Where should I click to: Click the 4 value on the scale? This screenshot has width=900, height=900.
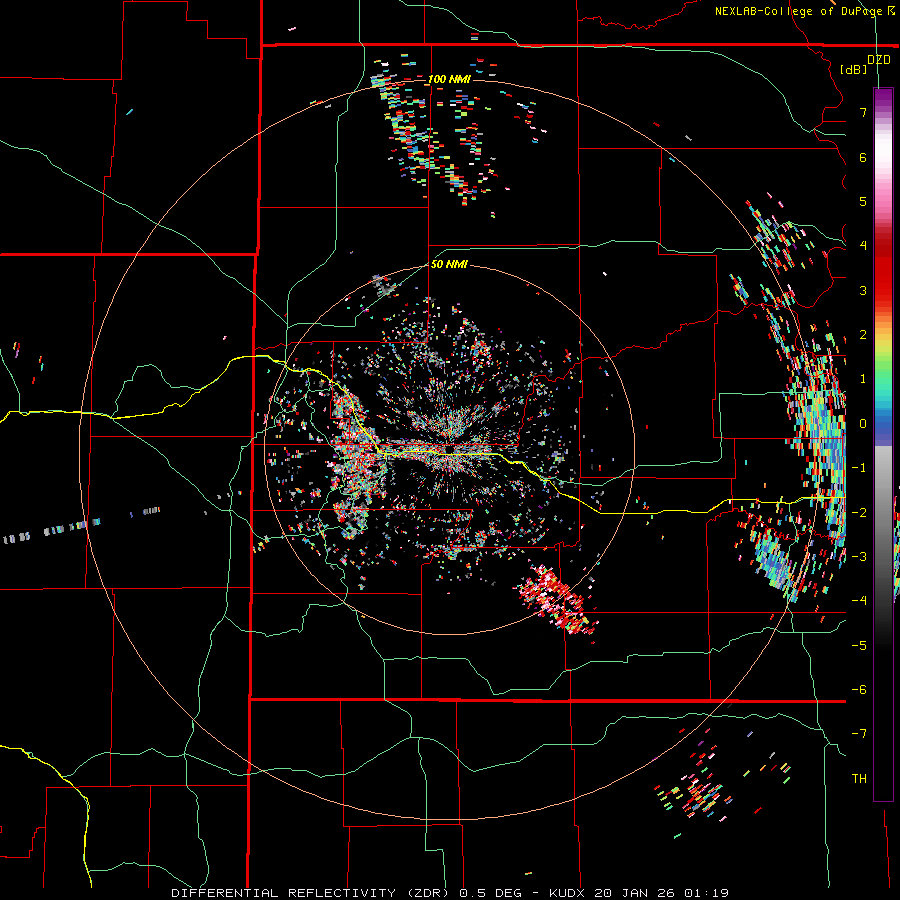pyautogui.click(x=863, y=246)
